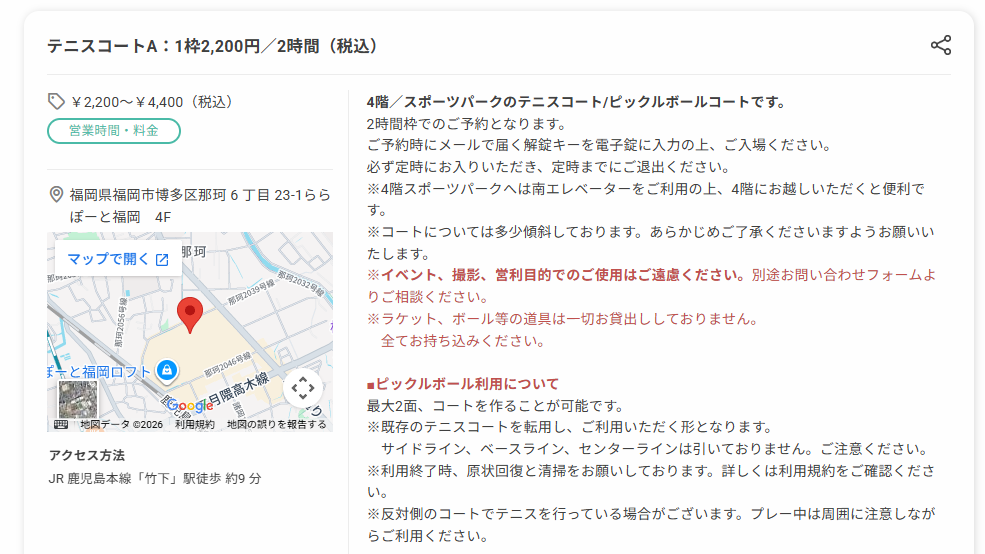
Task: Click the 福岡県福岡市博多区 address text
Action: pyautogui.click(x=200, y=205)
